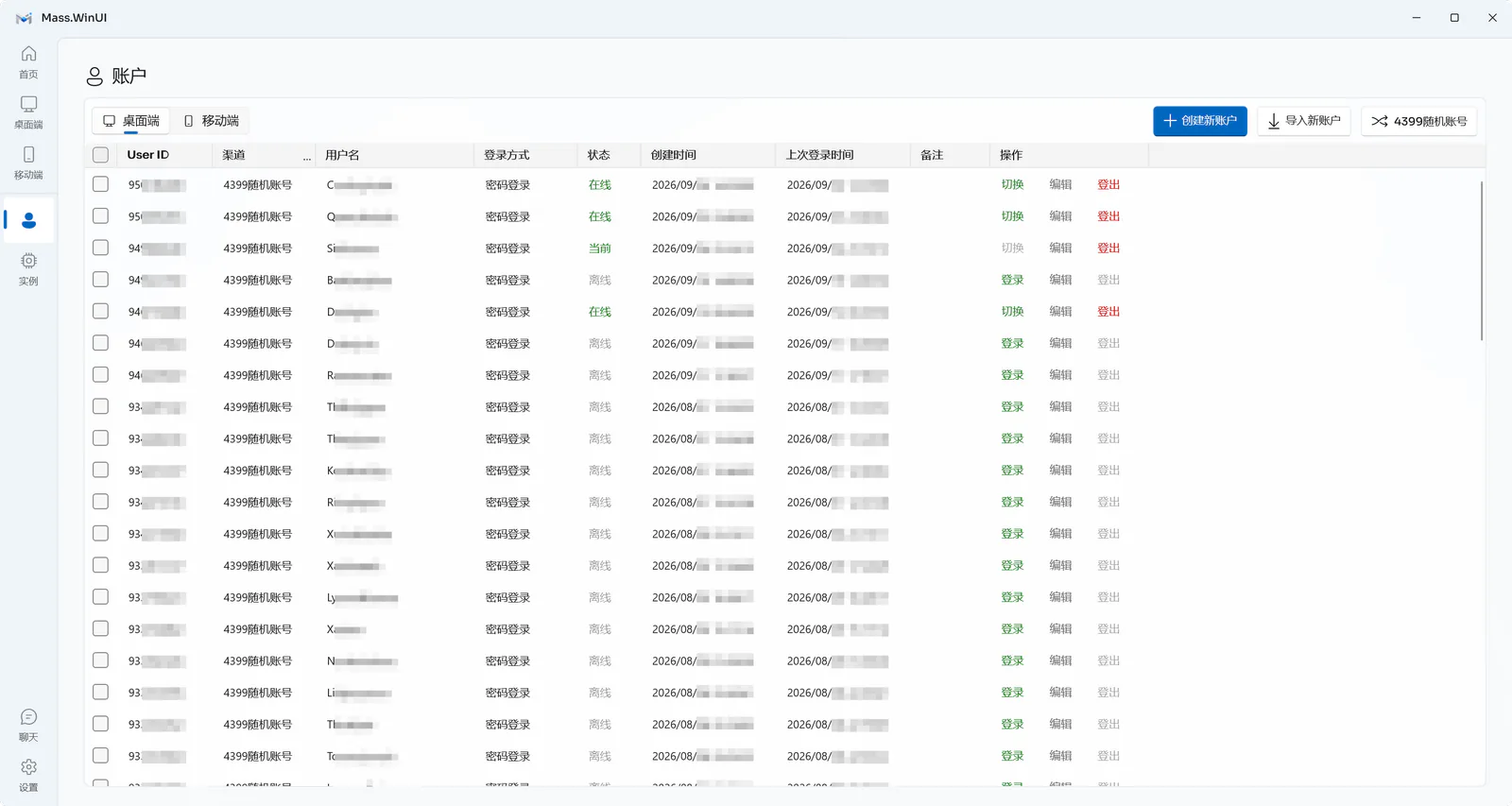1512x806 pixels.
Task: Check the row whose username starts with N
Action: click(101, 660)
